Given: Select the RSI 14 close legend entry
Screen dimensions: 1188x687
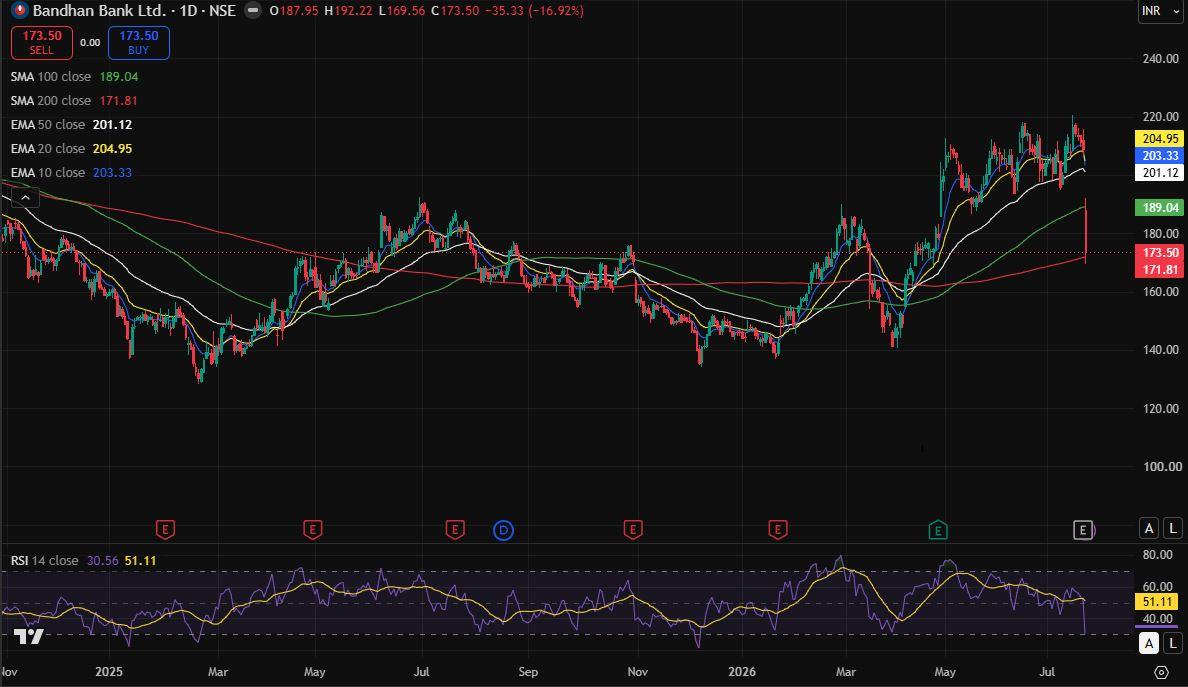Looking at the screenshot, I should click(x=83, y=561).
